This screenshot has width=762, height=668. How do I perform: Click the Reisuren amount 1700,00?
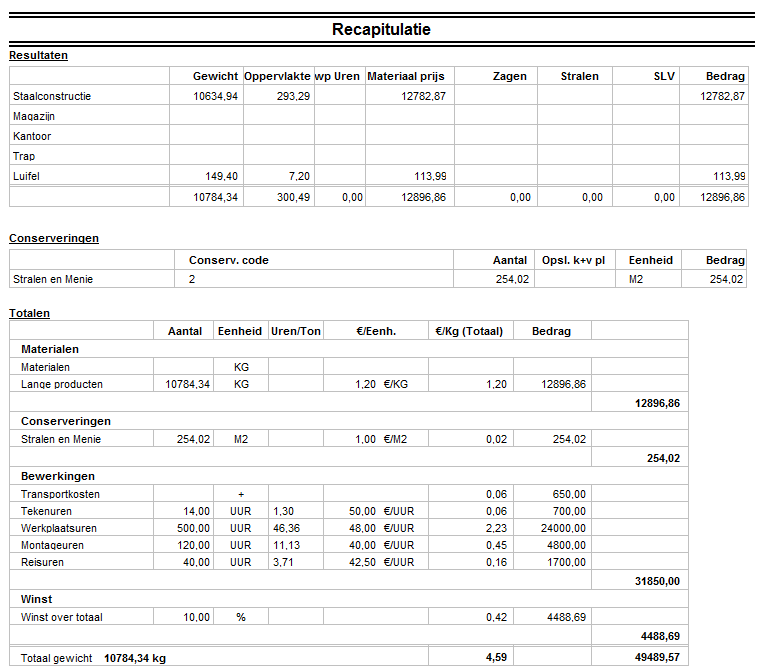coord(566,562)
